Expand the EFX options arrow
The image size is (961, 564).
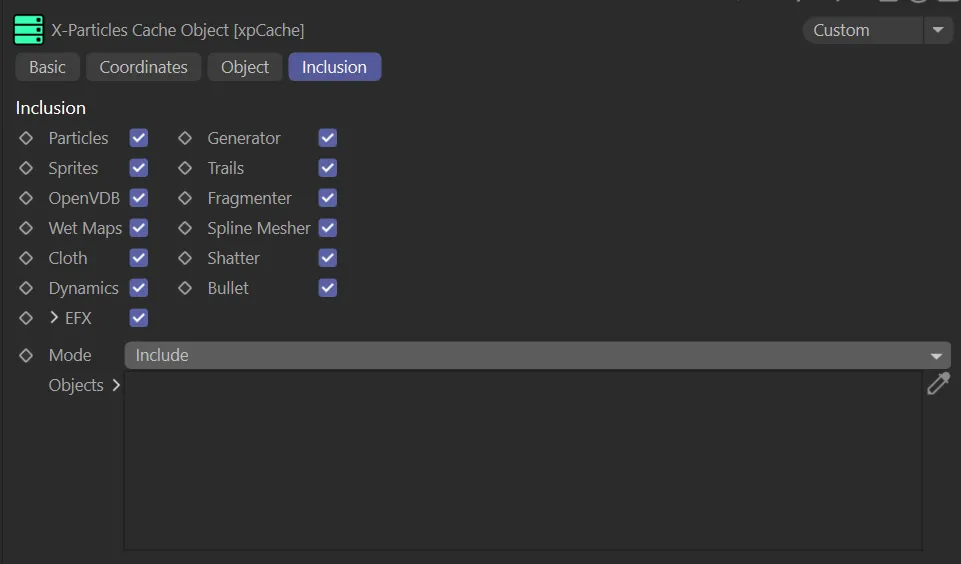click(x=54, y=318)
